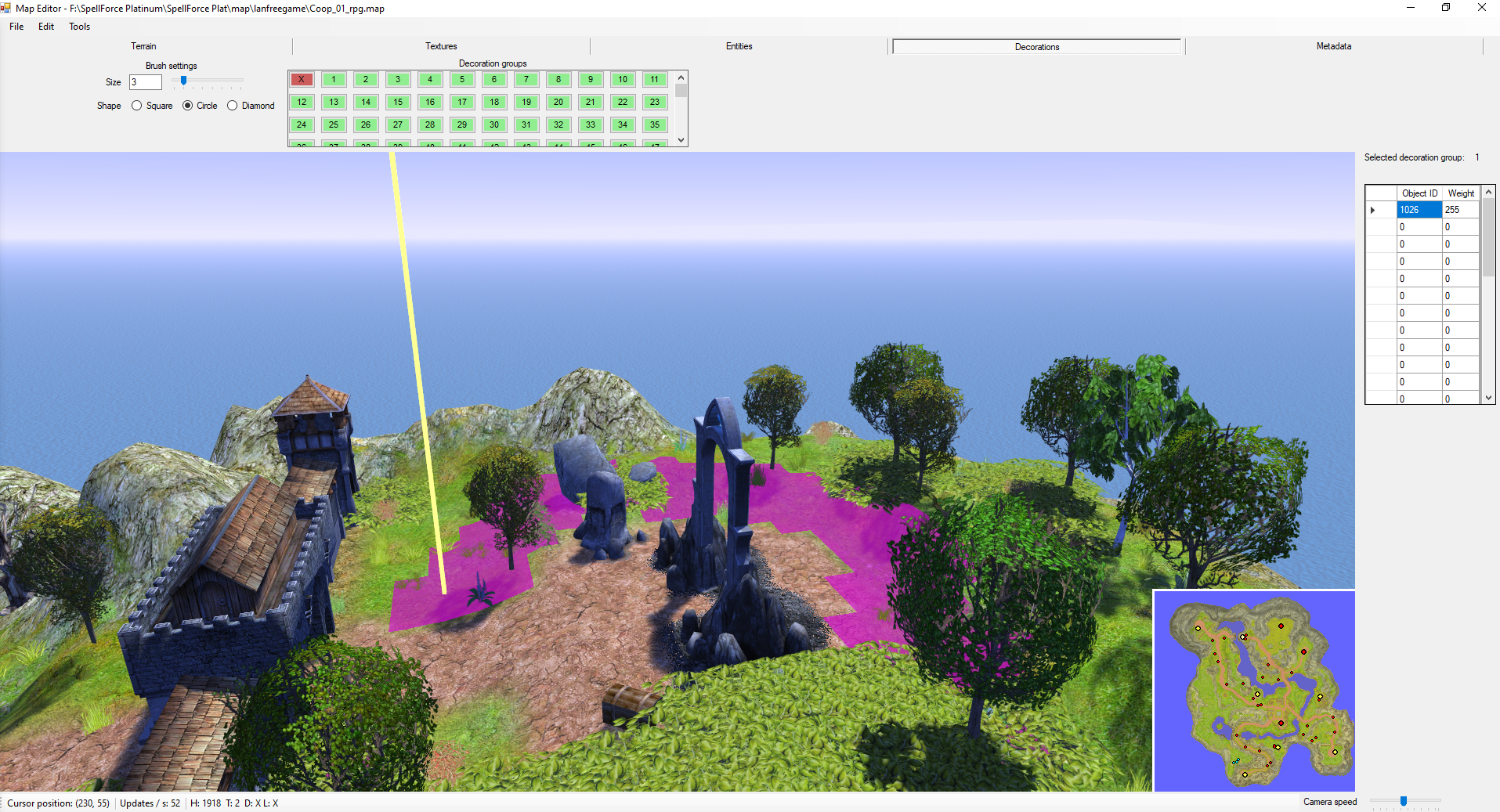The width and height of the screenshot is (1500, 812).
Task: Select decoration group 18
Action: pyautogui.click(x=494, y=102)
